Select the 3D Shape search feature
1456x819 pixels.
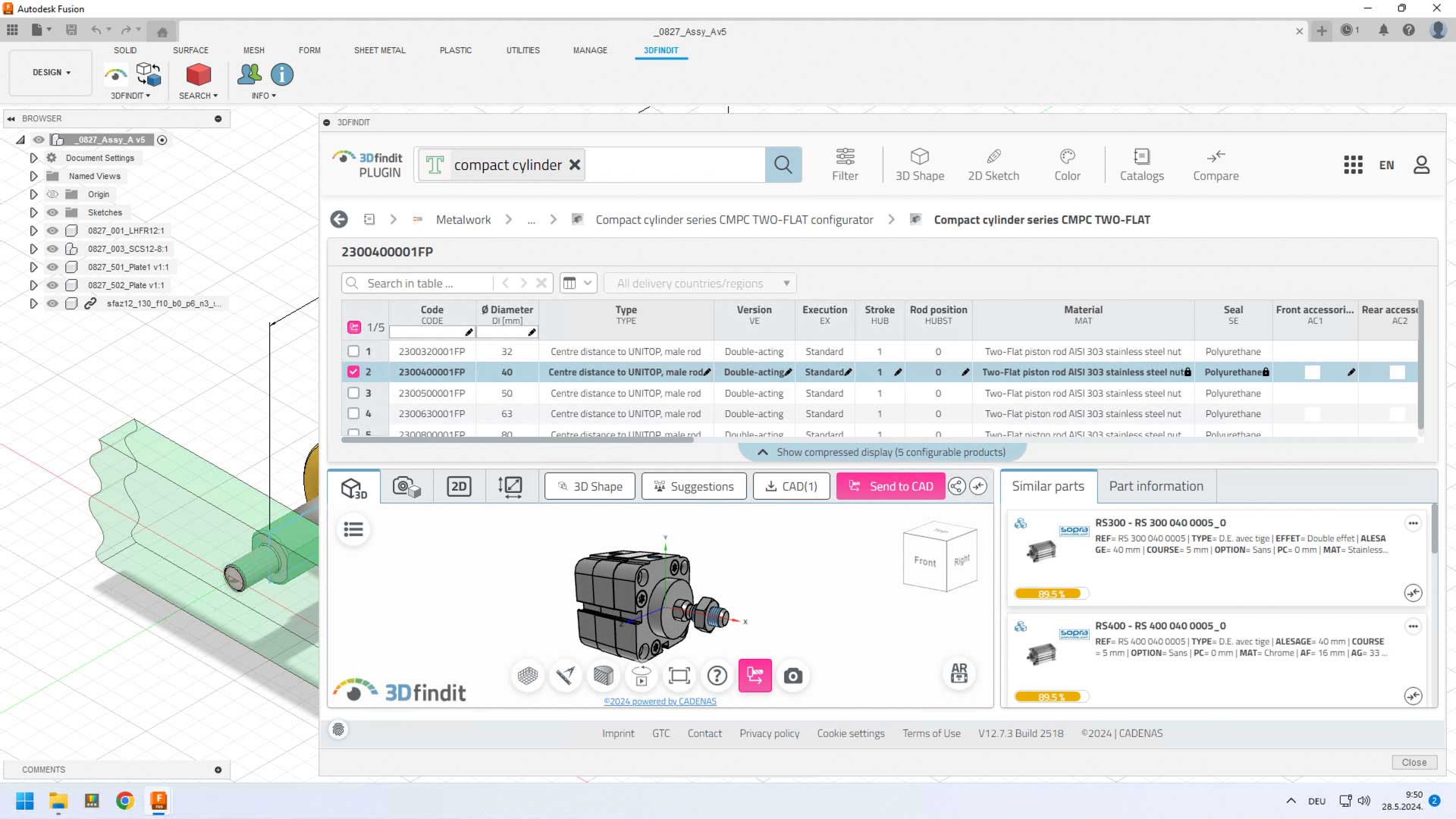coord(919,164)
